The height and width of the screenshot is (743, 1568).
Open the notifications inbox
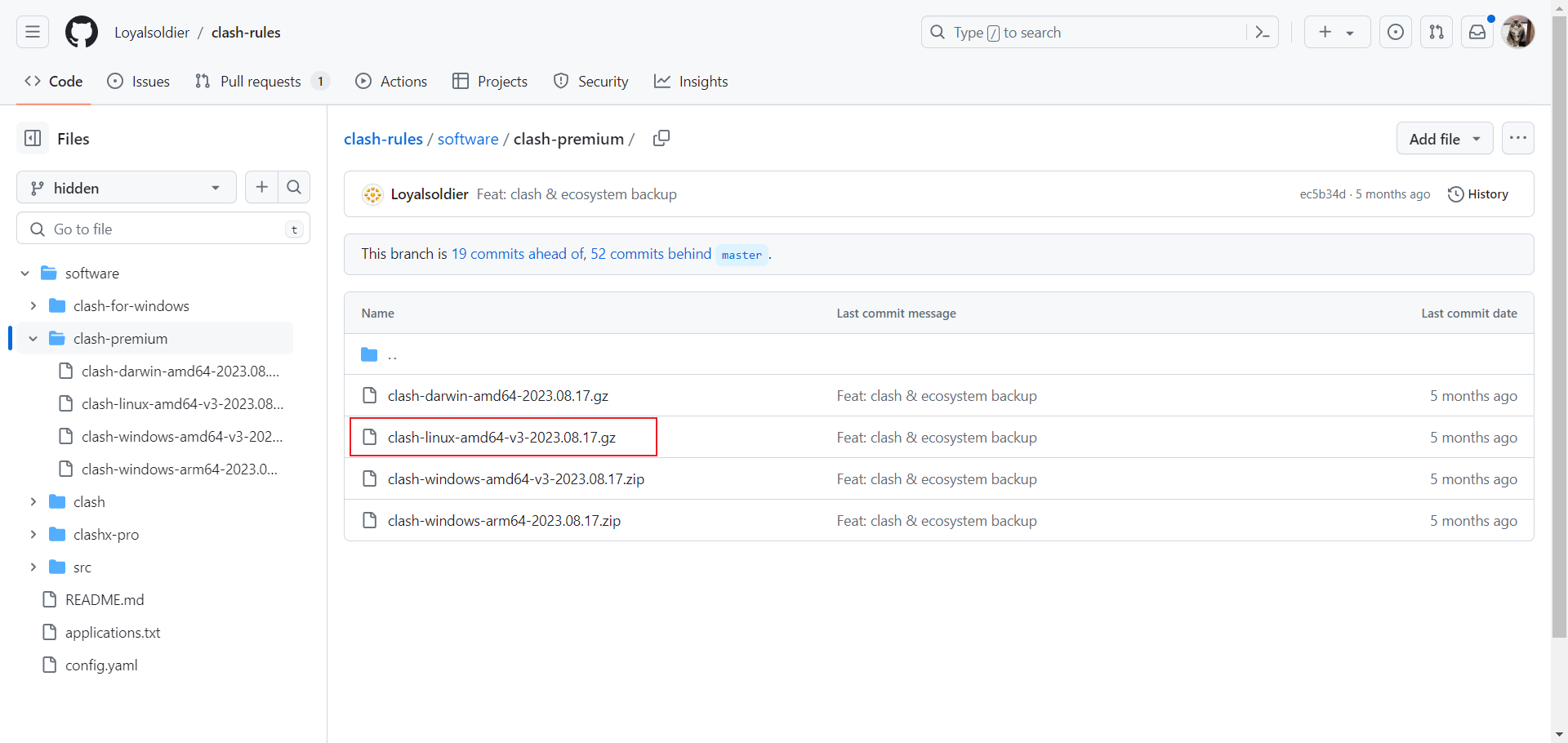tap(1477, 32)
